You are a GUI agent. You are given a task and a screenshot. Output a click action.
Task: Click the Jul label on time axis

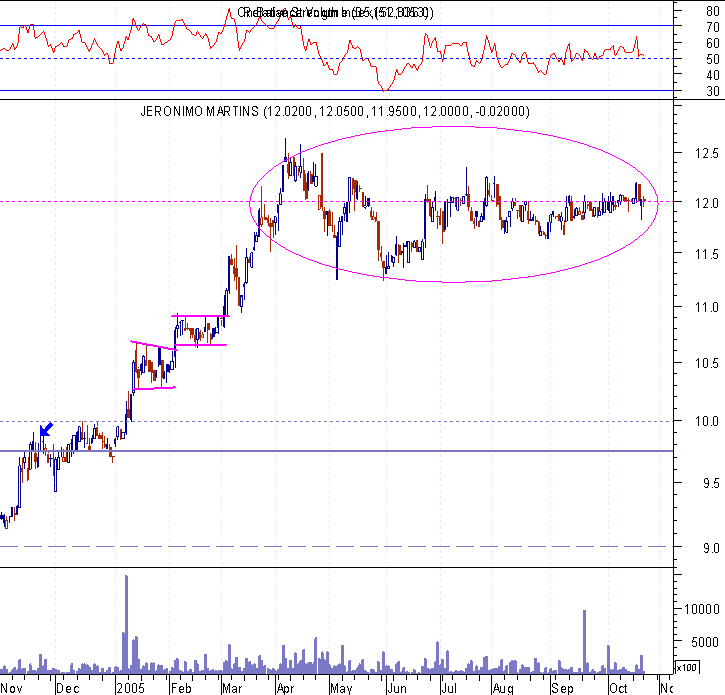[449, 688]
